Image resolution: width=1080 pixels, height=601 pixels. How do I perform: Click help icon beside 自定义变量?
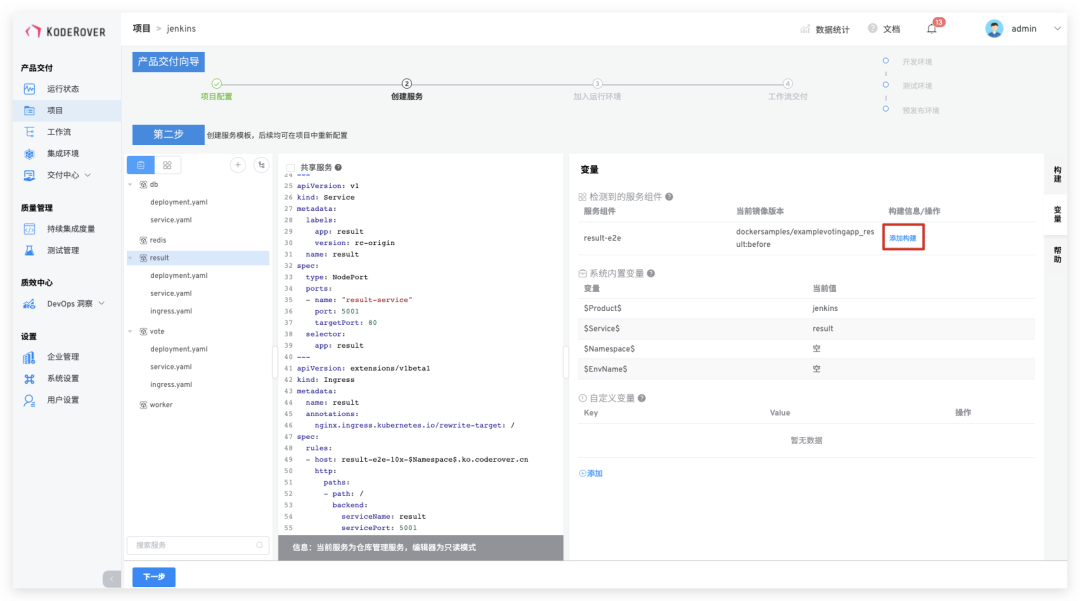(641, 398)
